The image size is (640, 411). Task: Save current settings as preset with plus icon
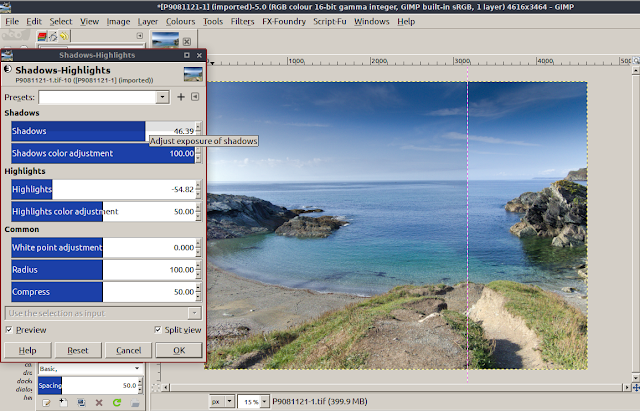point(181,97)
